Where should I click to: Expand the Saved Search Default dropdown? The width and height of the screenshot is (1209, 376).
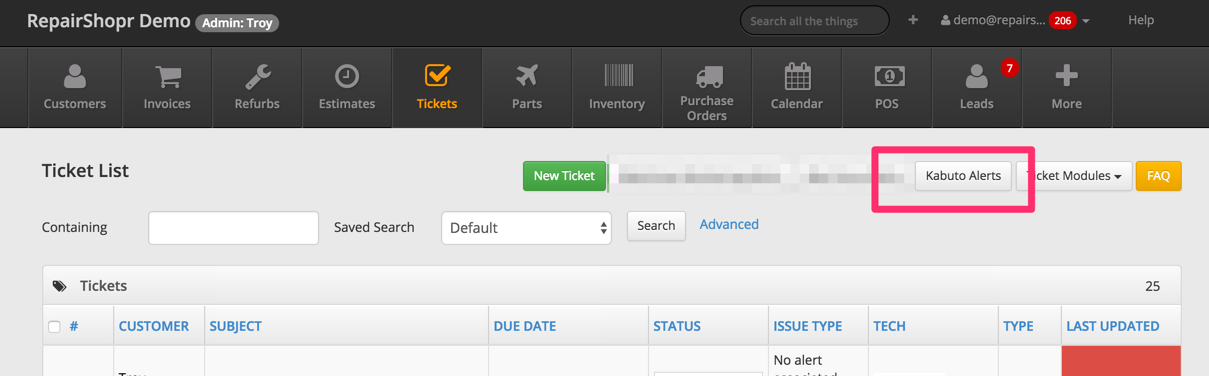(526, 228)
